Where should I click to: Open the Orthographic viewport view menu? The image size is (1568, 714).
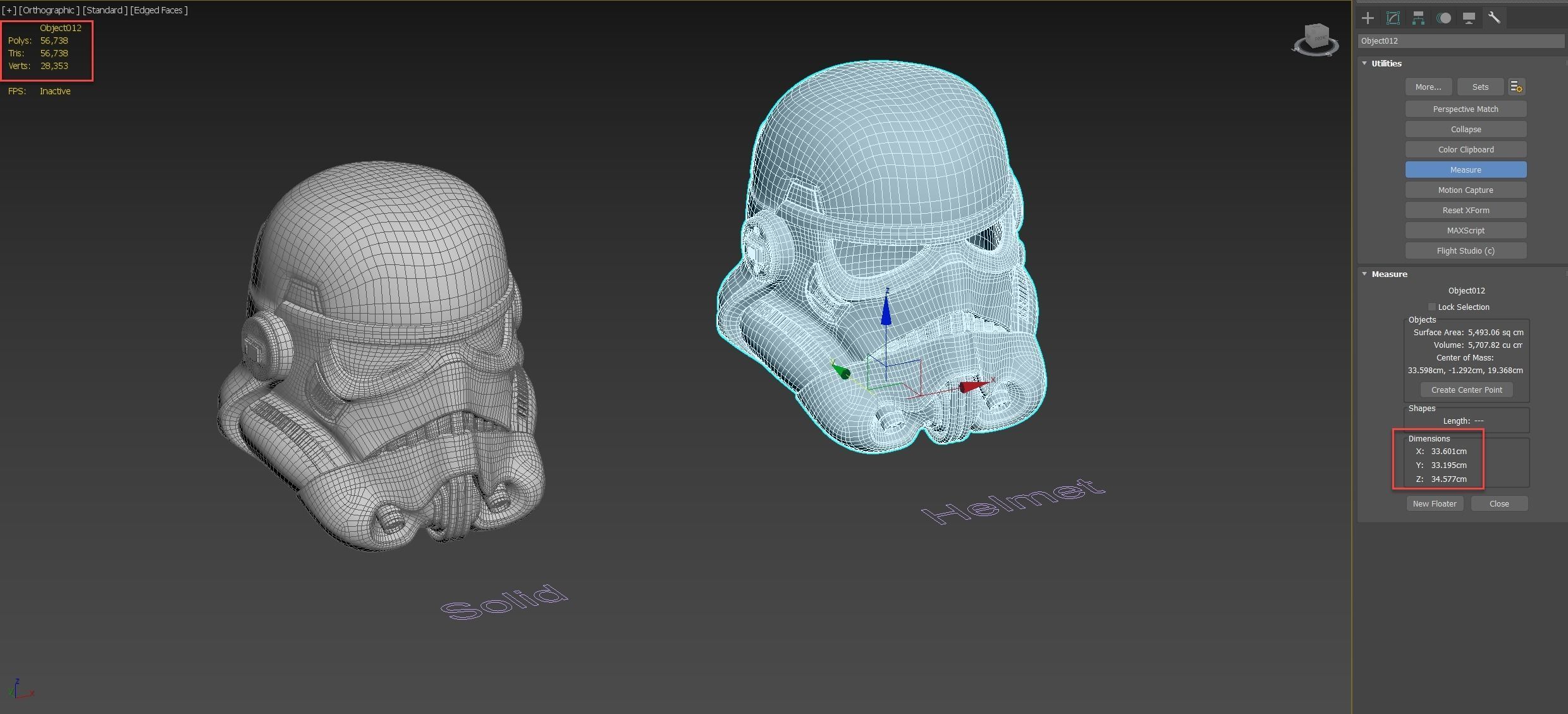point(49,10)
